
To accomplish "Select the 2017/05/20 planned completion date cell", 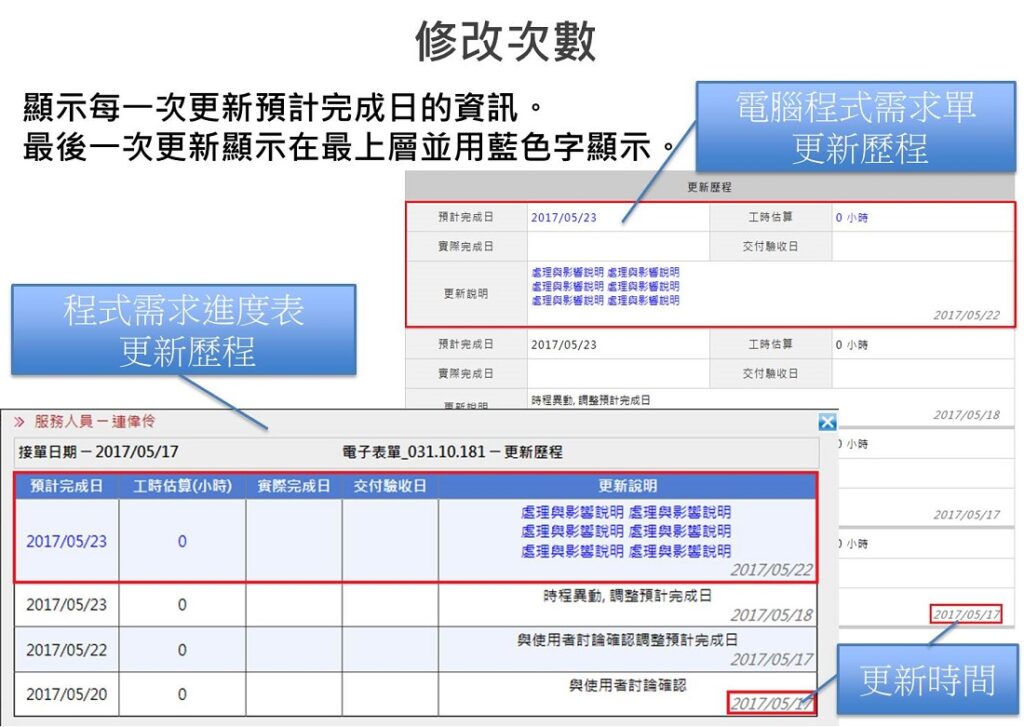I will click(x=66, y=694).
